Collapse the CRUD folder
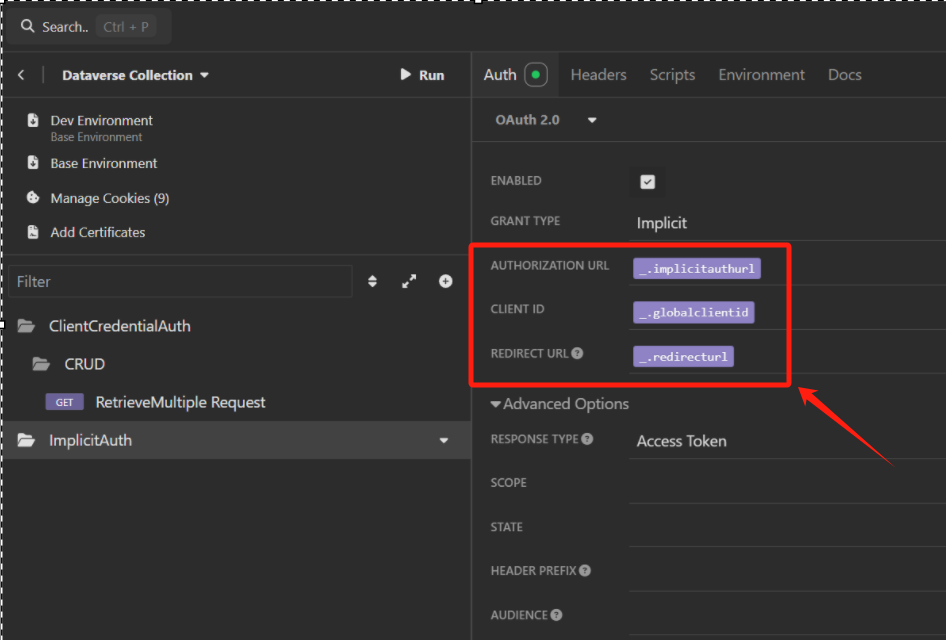946x640 pixels. 84,364
